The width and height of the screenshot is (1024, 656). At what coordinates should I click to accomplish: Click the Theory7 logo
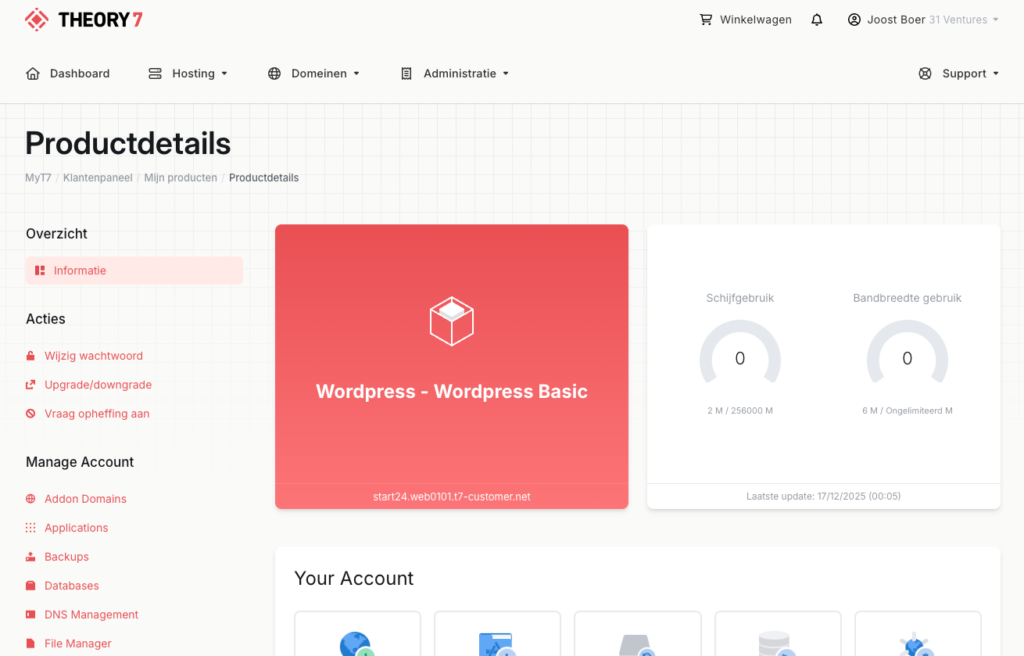coord(83,20)
